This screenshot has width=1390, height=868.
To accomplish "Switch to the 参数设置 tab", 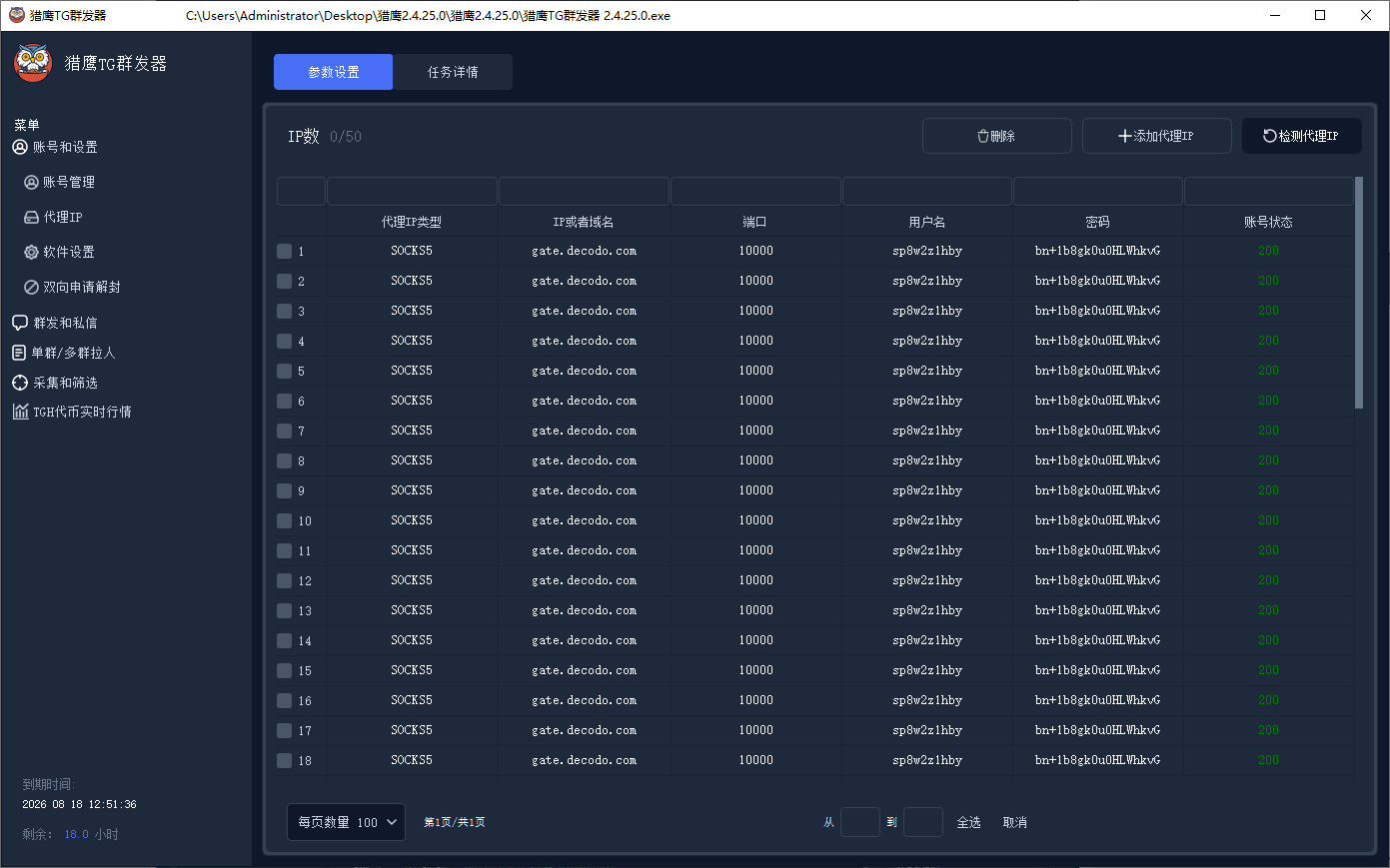I will point(334,72).
